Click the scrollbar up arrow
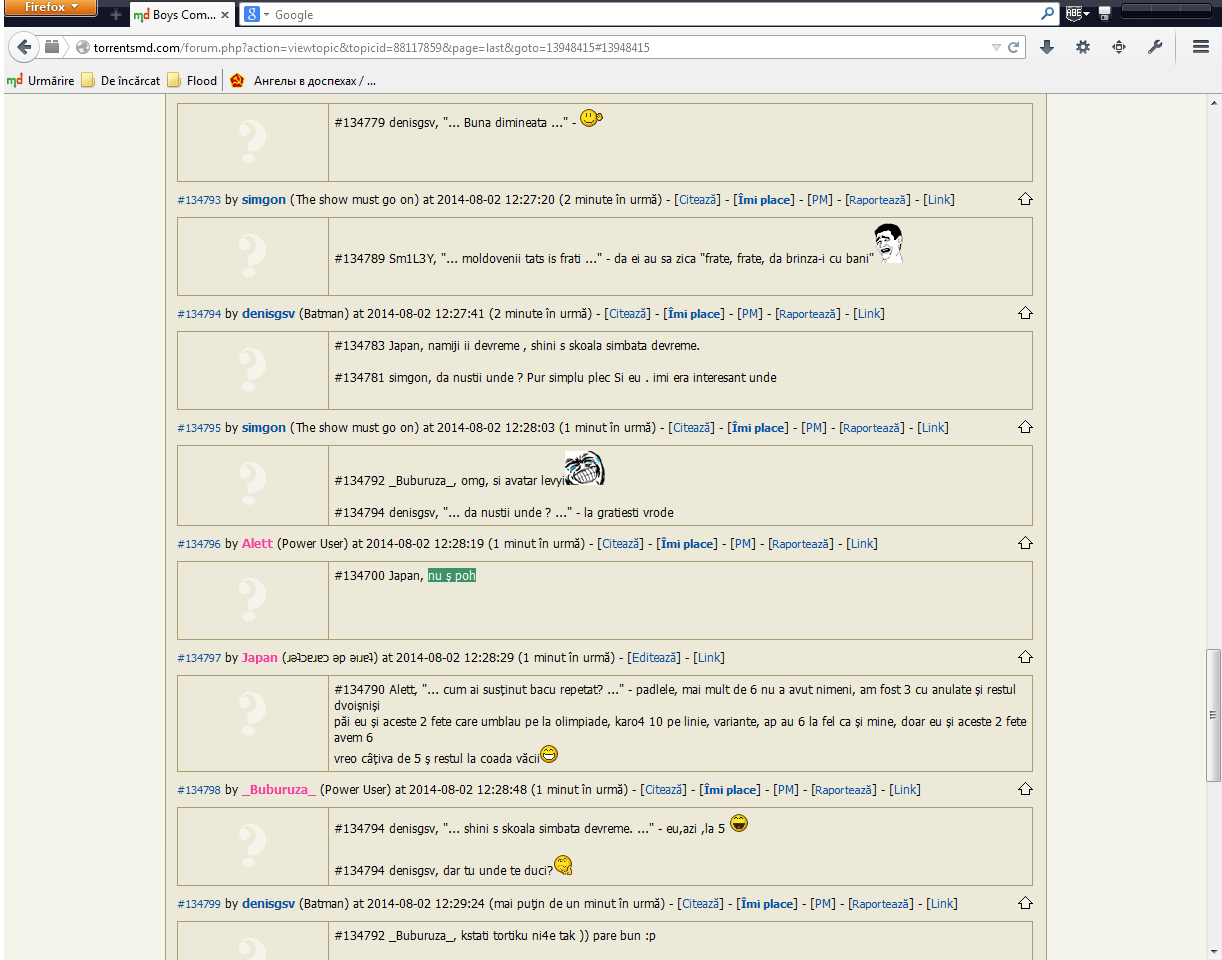The height and width of the screenshot is (960, 1222). tap(1213, 103)
